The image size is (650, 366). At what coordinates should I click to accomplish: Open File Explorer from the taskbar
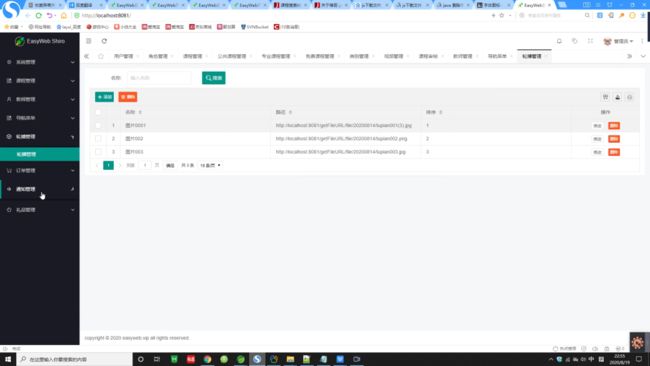pos(290,359)
